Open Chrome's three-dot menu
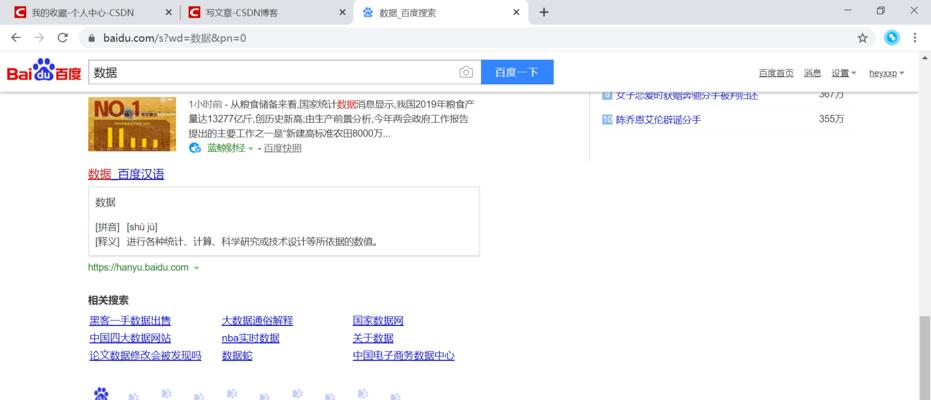Screen dimensions: 931x400 pos(914,38)
